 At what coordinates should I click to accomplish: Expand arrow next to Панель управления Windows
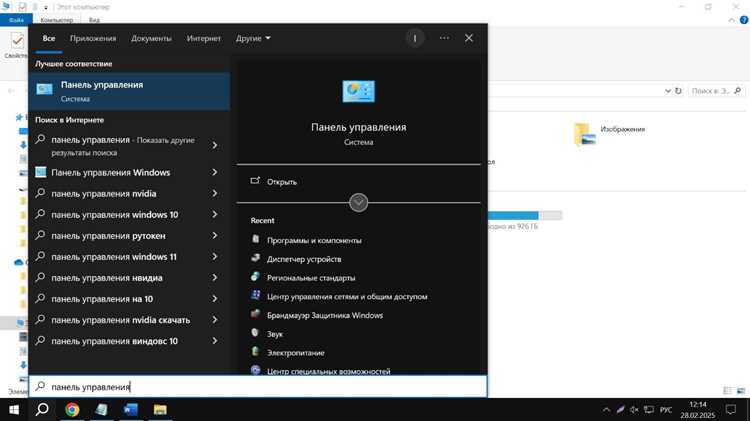[215, 172]
